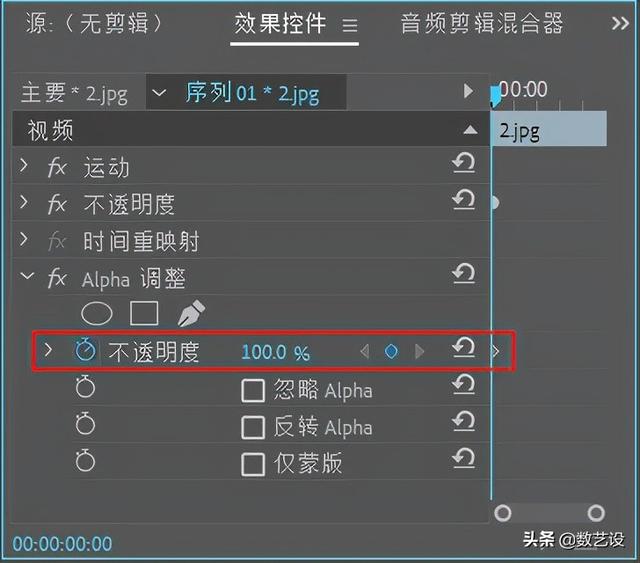
Task: Tick the 仅蒙版 checkbox
Action: 253,463
